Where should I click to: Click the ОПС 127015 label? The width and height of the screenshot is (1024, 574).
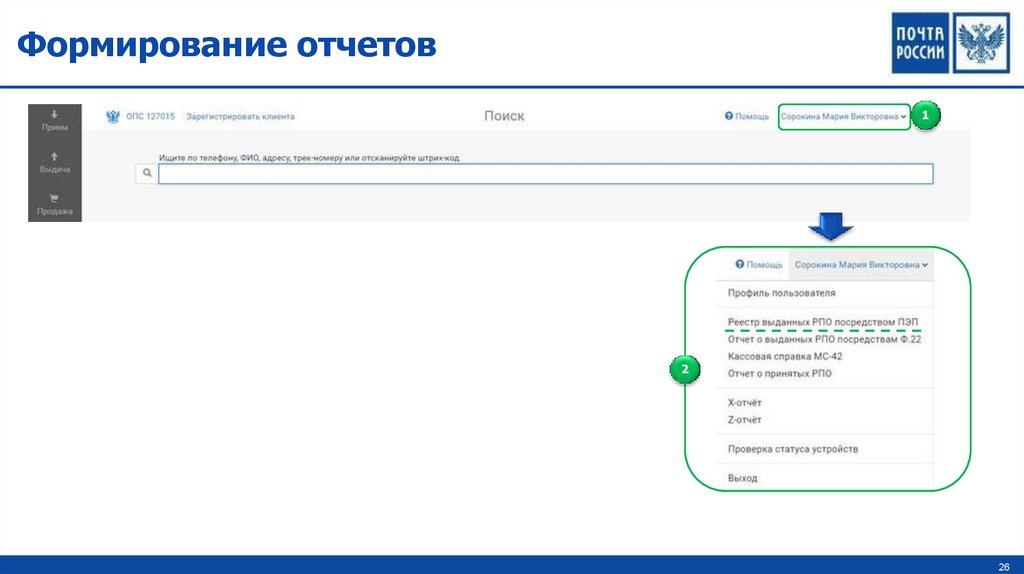(150, 117)
